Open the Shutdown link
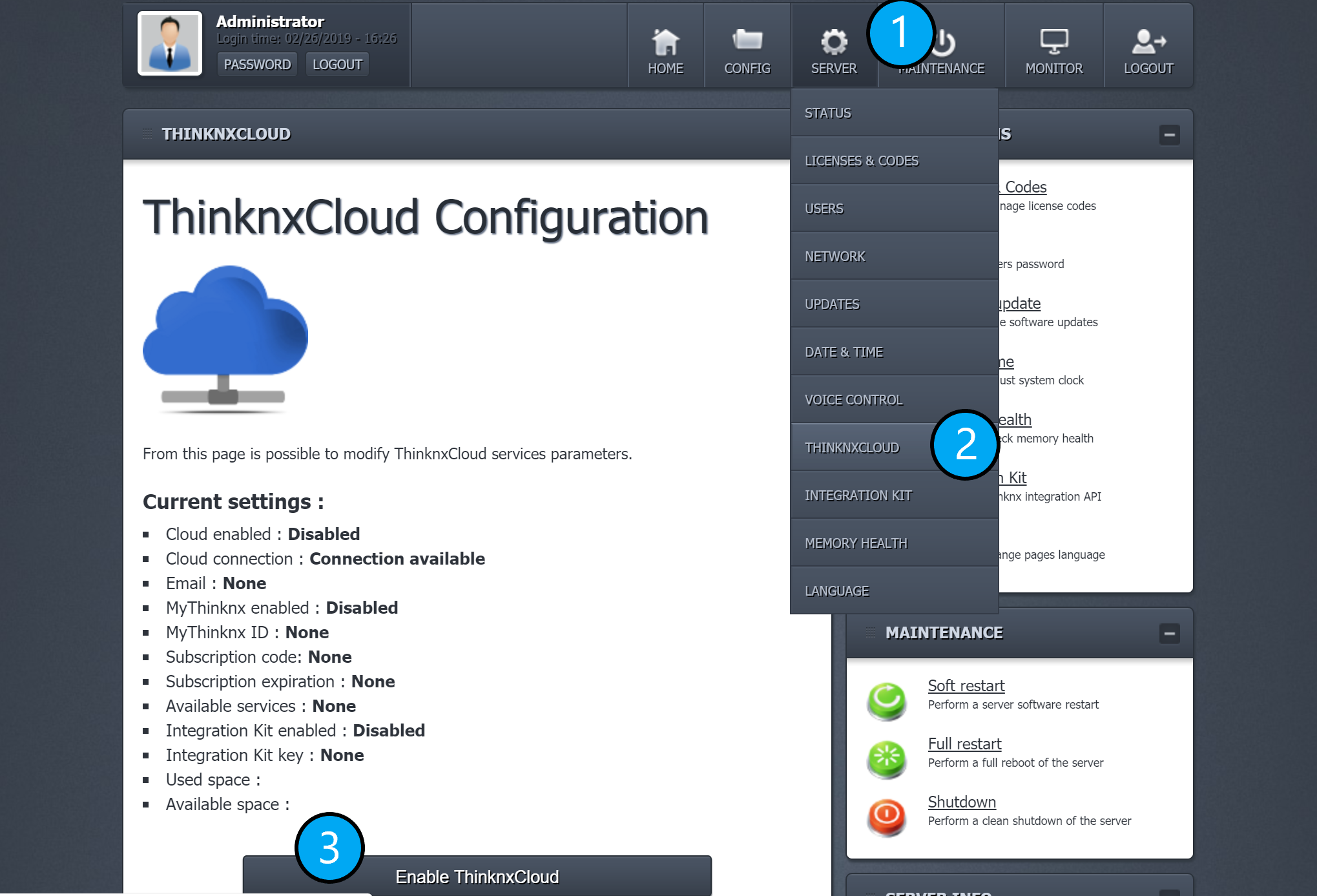This screenshot has height=896, width=1317. [x=961, y=802]
